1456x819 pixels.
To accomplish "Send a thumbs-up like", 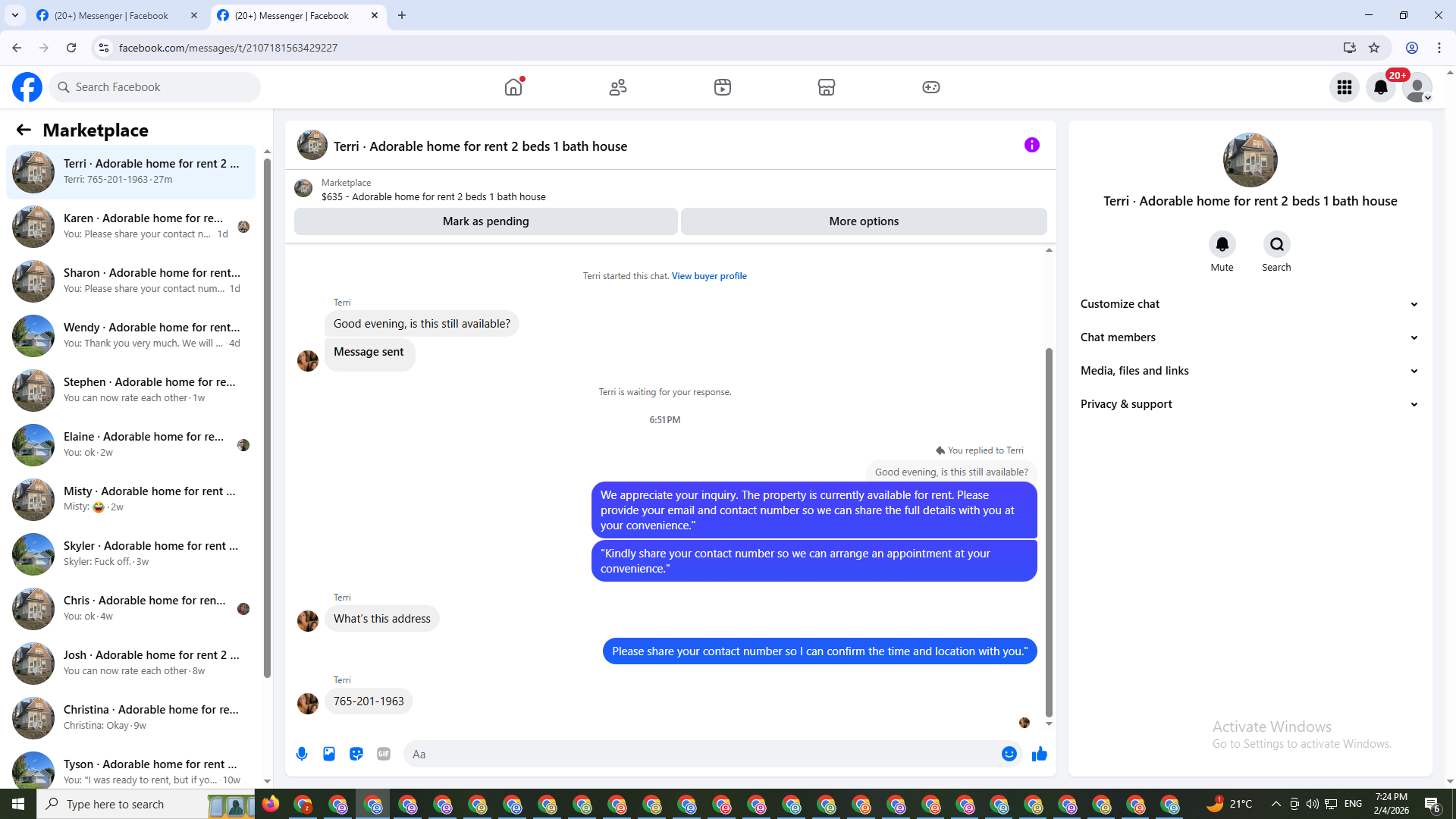I will coord(1039,754).
